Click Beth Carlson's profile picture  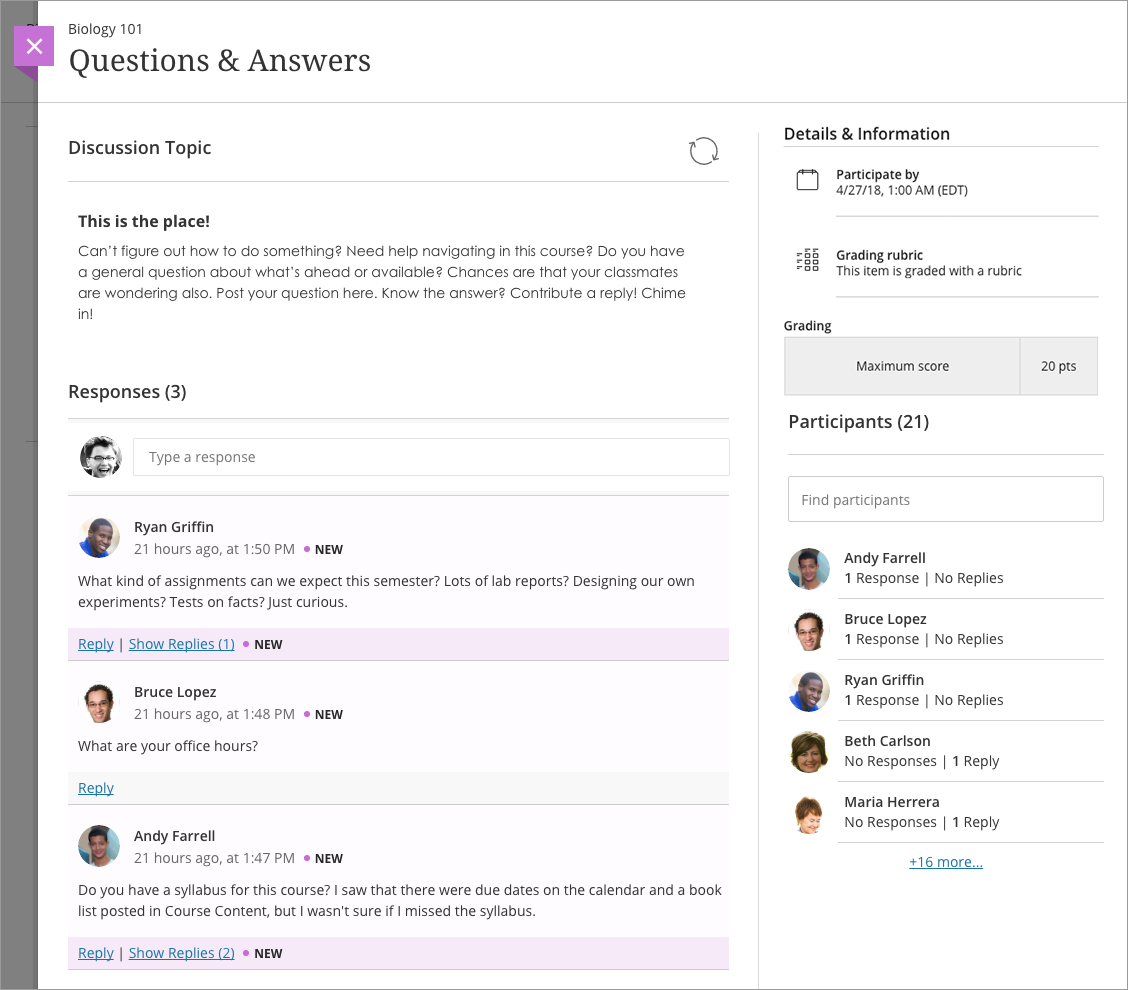pos(809,751)
